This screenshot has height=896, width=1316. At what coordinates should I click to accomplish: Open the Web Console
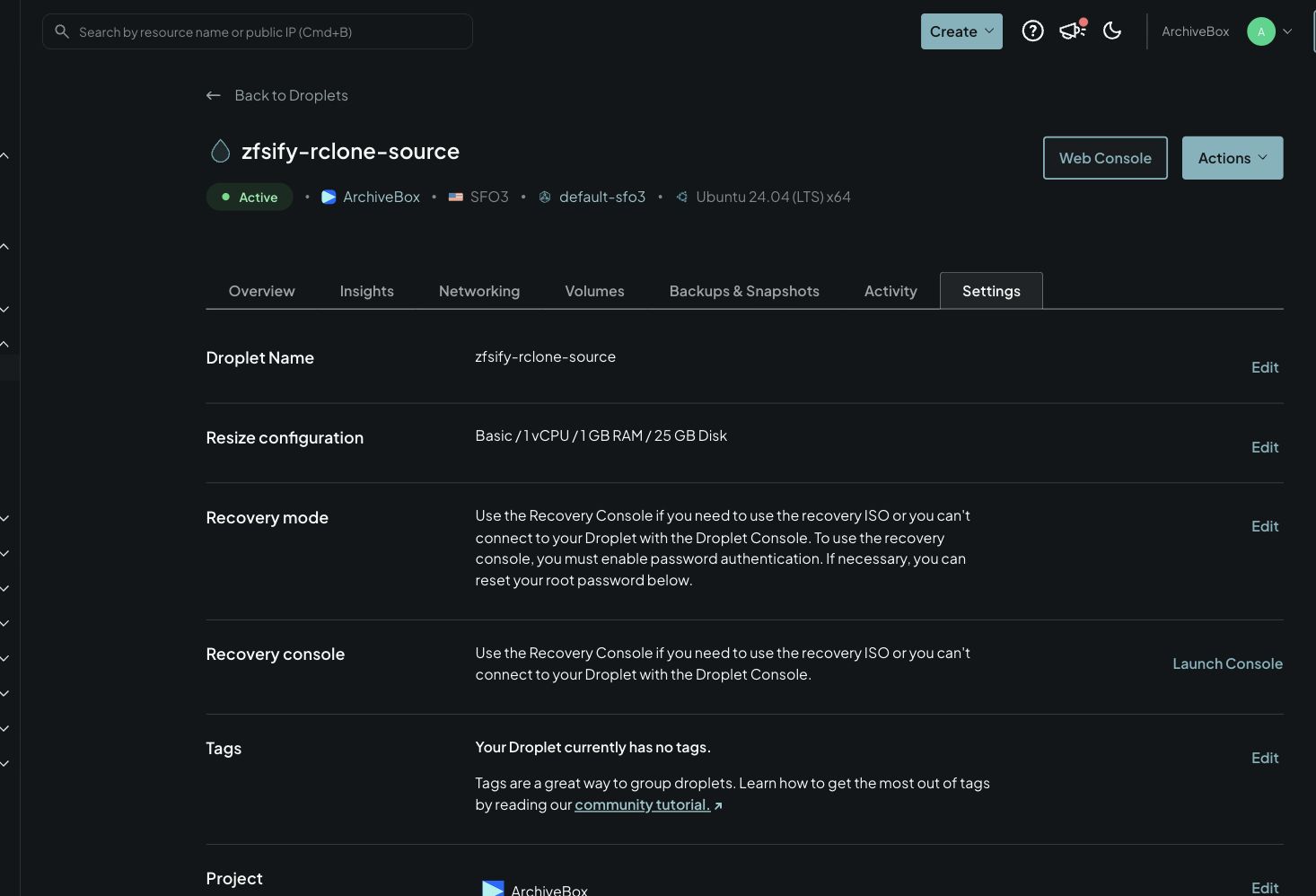tap(1105, 158)
